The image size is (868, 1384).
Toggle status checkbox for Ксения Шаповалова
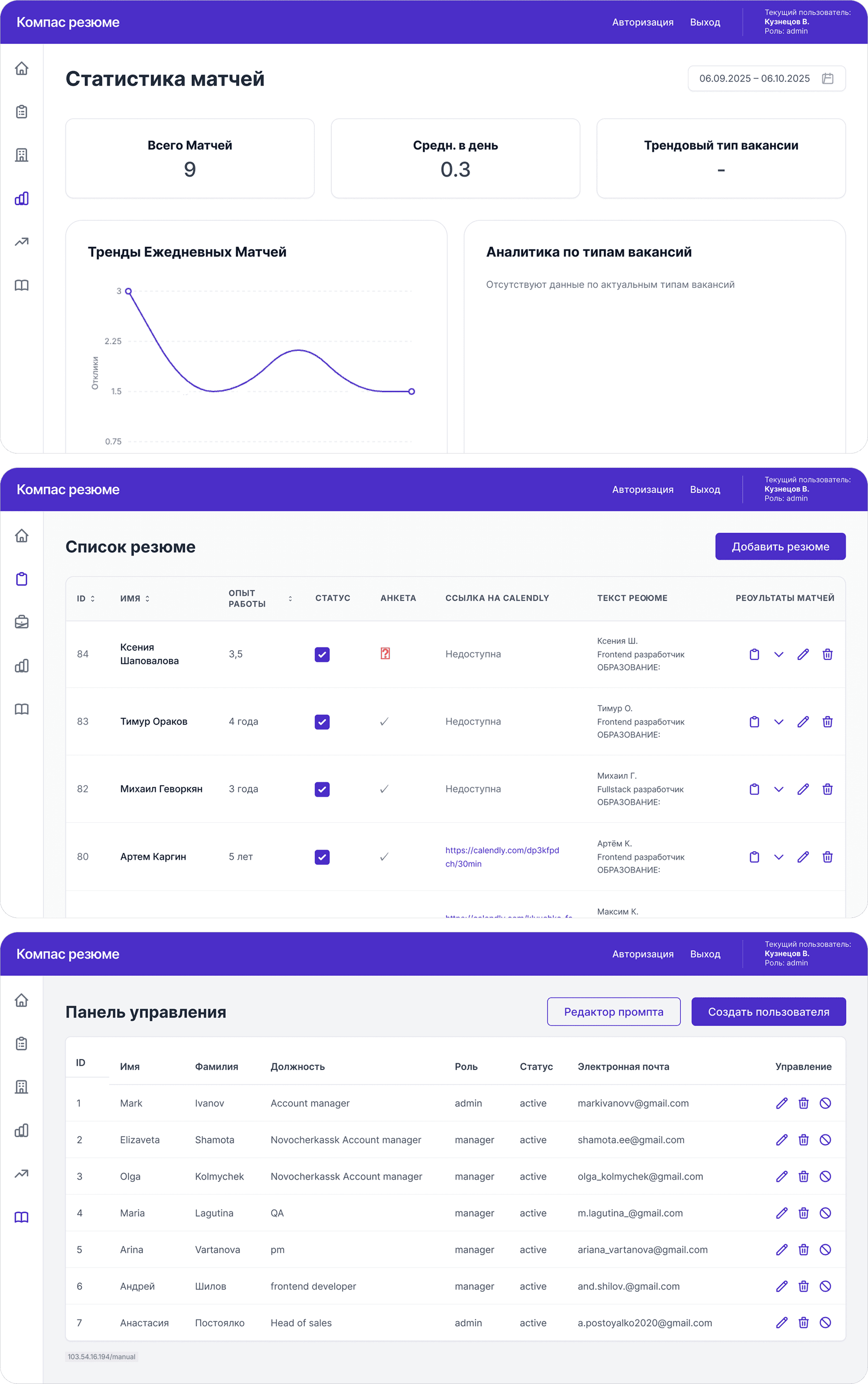[322, 654]
